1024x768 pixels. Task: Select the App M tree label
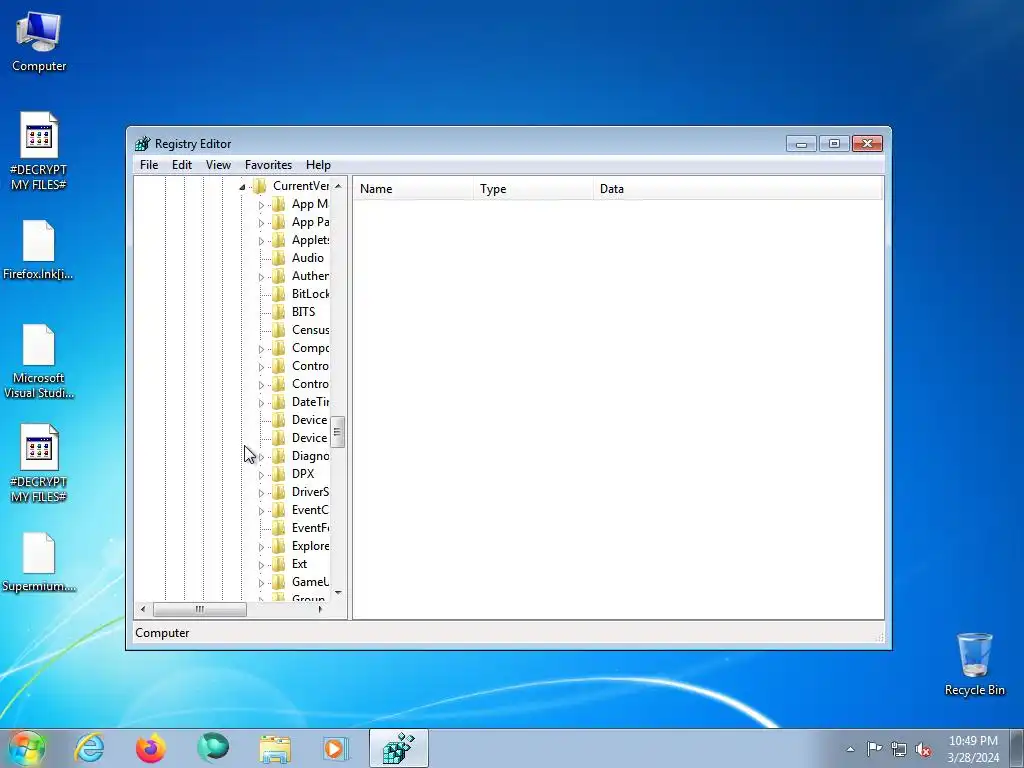coord(310,204)
